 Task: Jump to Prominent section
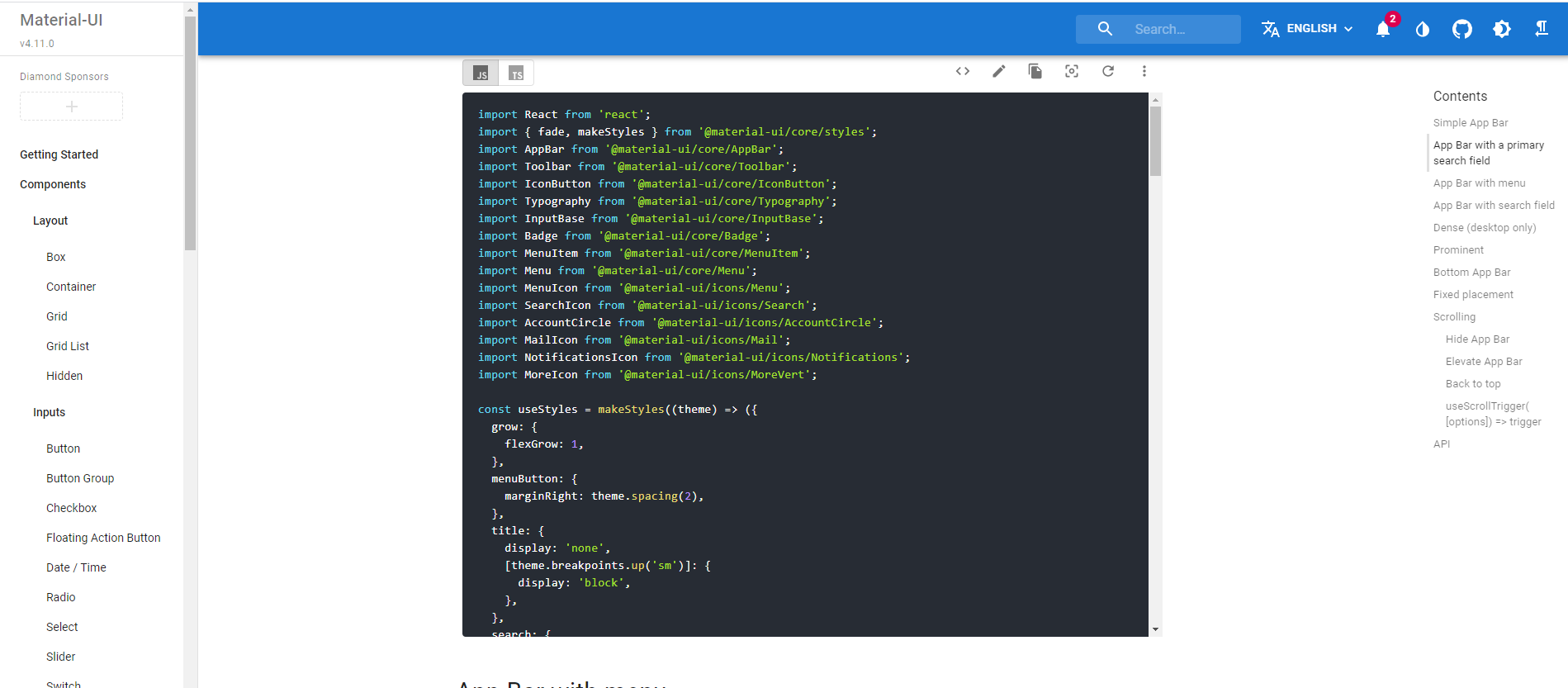point(1458,250)
